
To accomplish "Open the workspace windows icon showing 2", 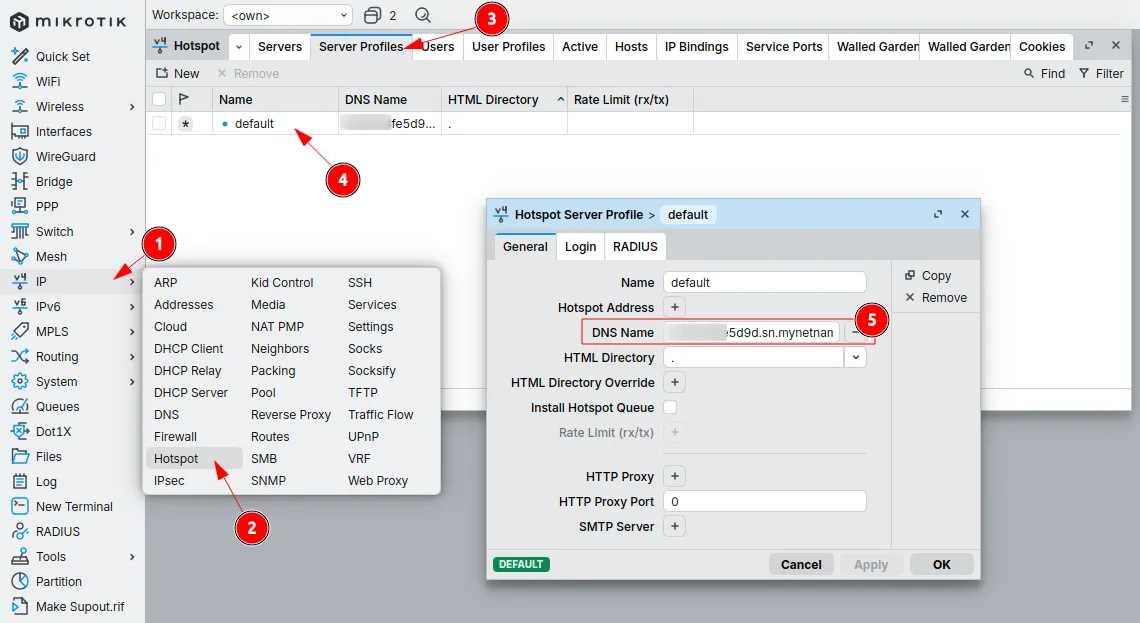I will pos(380,15).
